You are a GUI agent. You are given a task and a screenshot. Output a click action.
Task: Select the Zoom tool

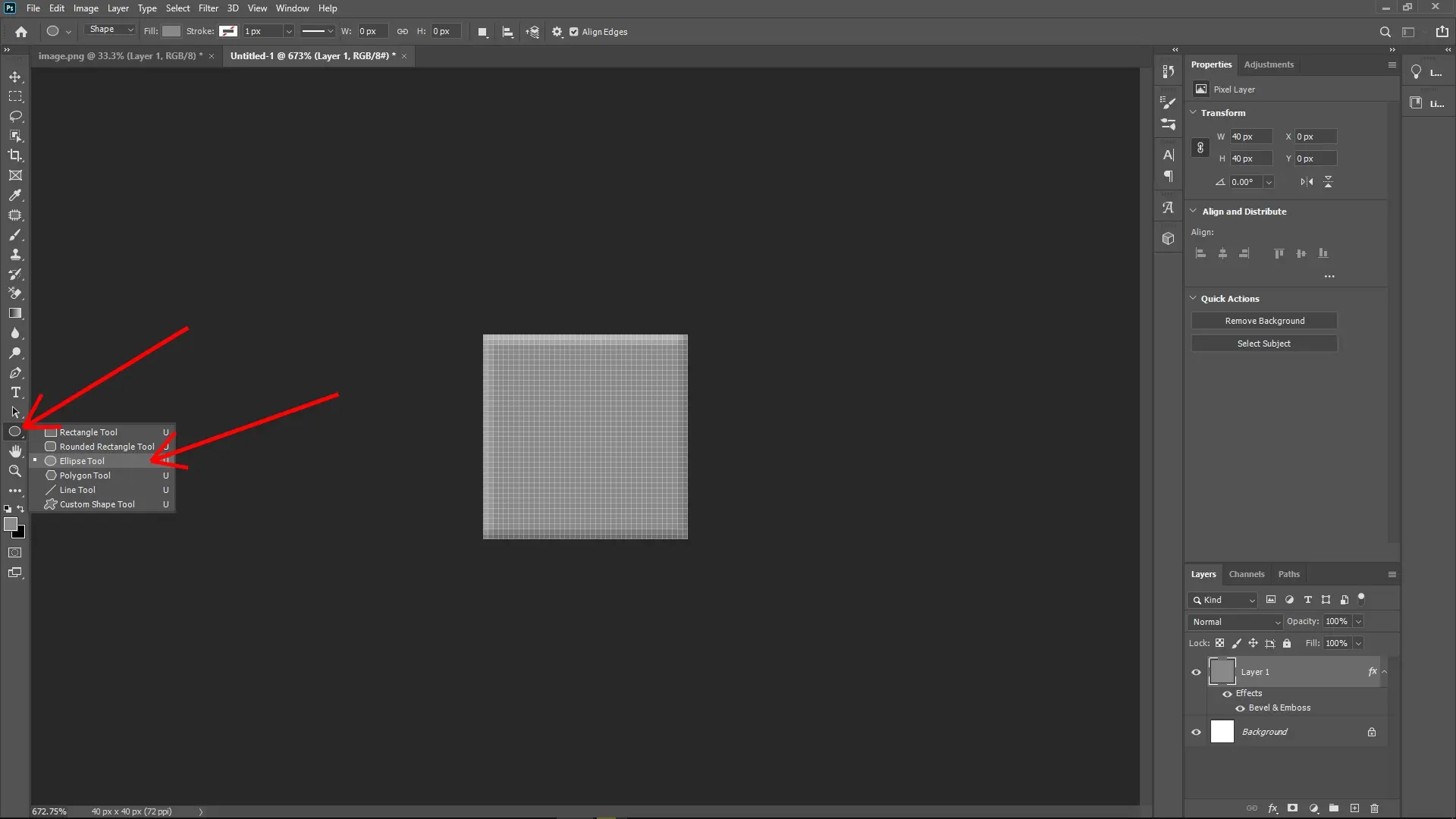[x=15, y=471]
